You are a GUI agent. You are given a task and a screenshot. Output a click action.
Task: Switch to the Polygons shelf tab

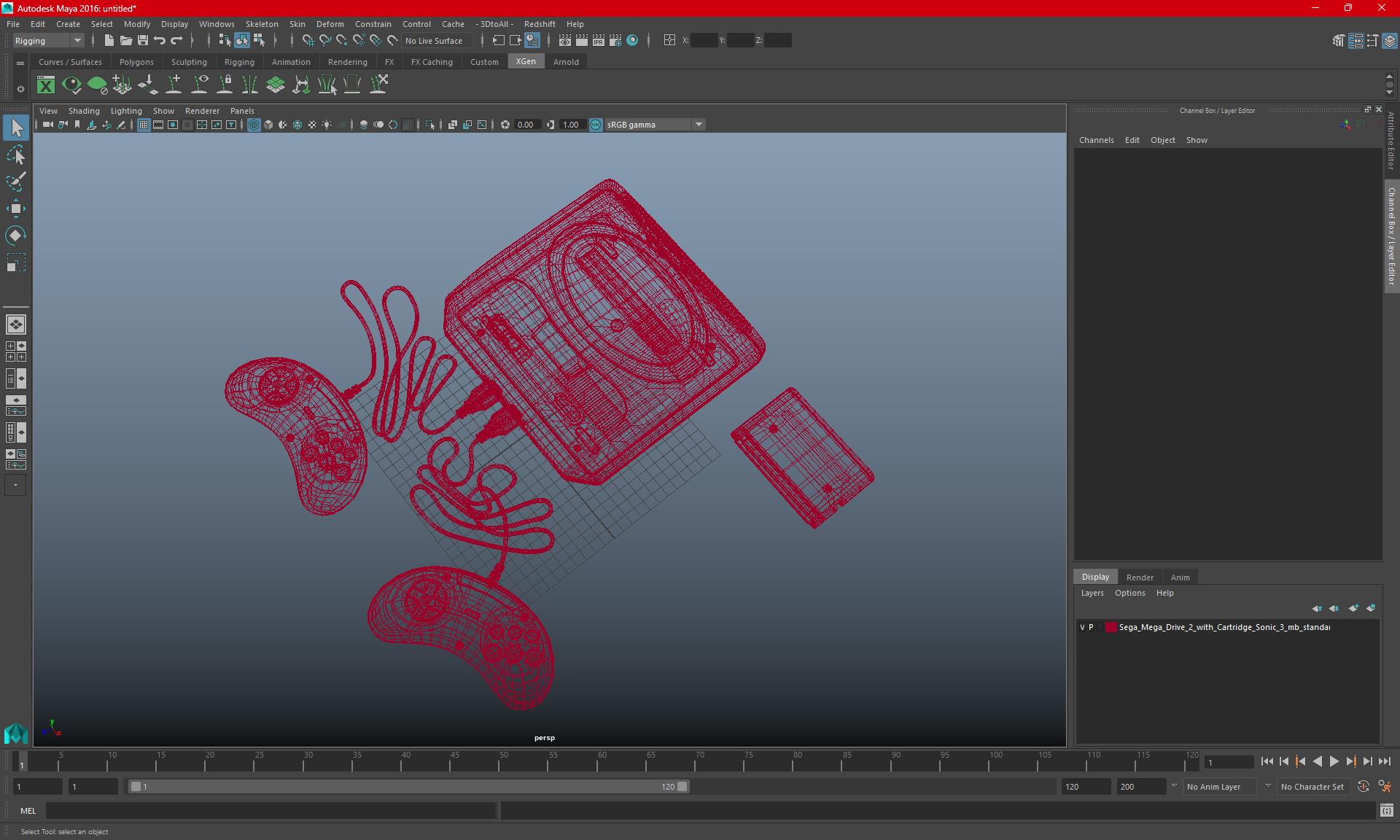[x=136, y=62]
